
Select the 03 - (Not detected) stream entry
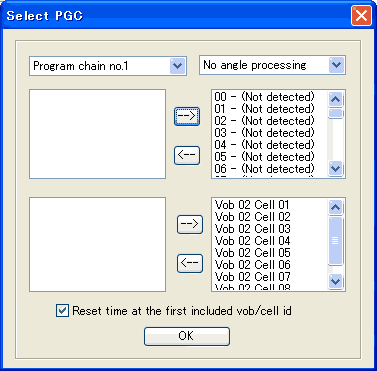(264, 133)
